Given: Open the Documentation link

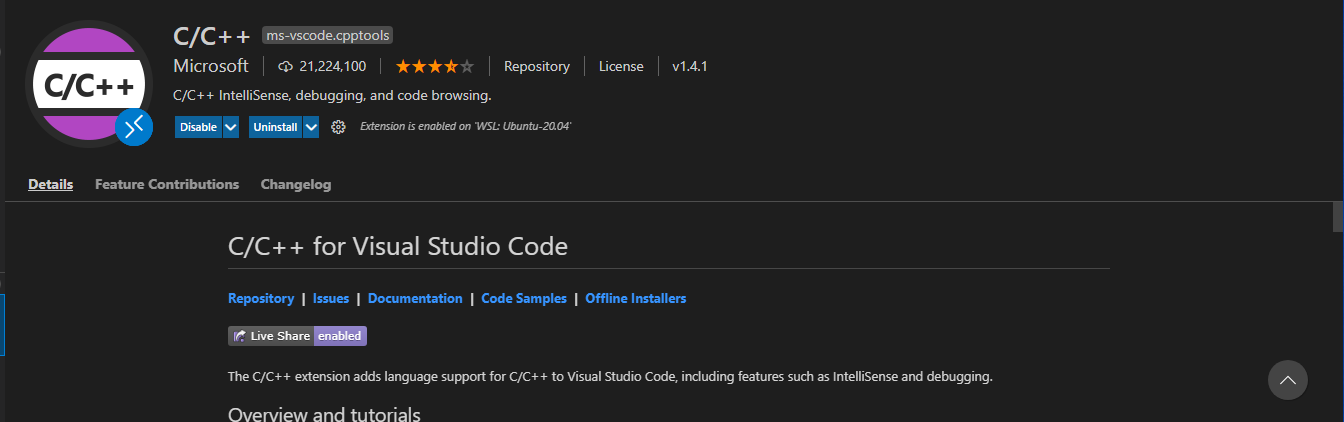Looking at the screenshot, I should [415, 298].
